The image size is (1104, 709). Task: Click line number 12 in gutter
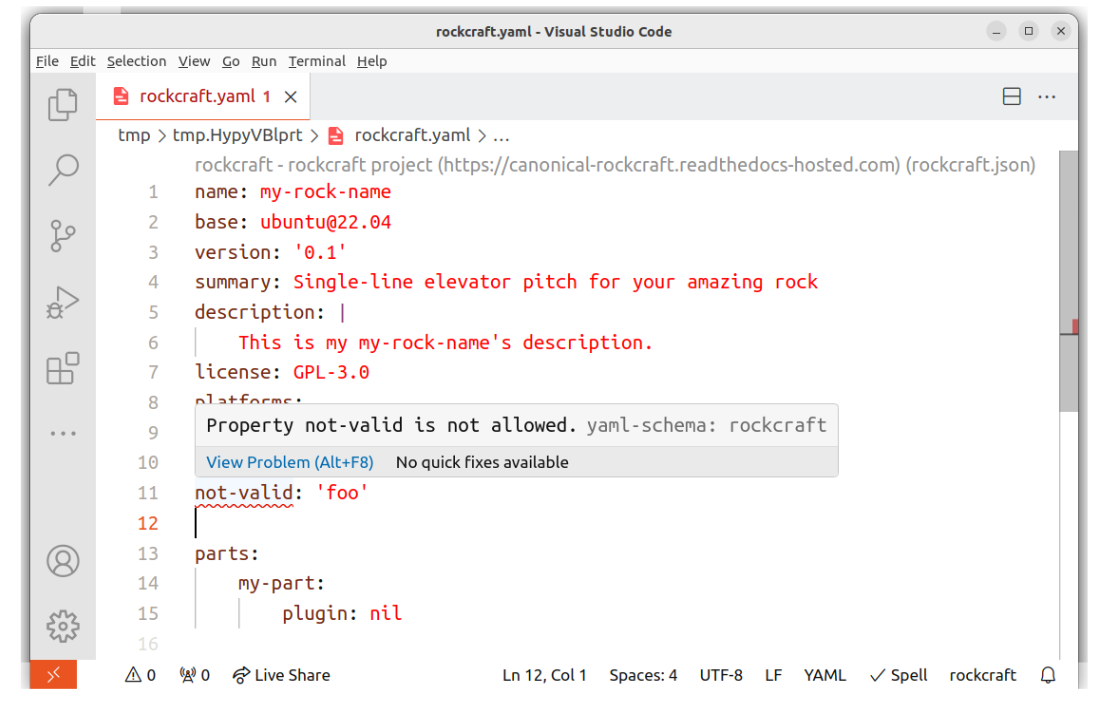click(x=148, y=523)
